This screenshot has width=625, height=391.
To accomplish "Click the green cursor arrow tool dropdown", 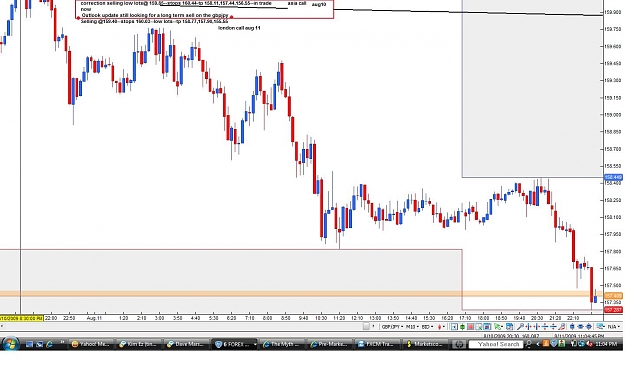I will click(x=498, y=327).
